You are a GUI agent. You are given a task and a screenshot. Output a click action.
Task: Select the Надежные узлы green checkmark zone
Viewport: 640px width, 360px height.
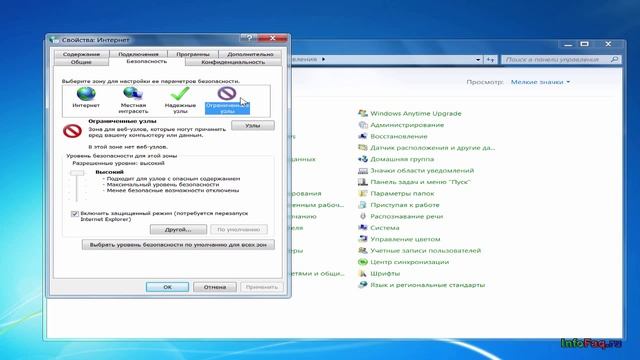click(180, 94)
